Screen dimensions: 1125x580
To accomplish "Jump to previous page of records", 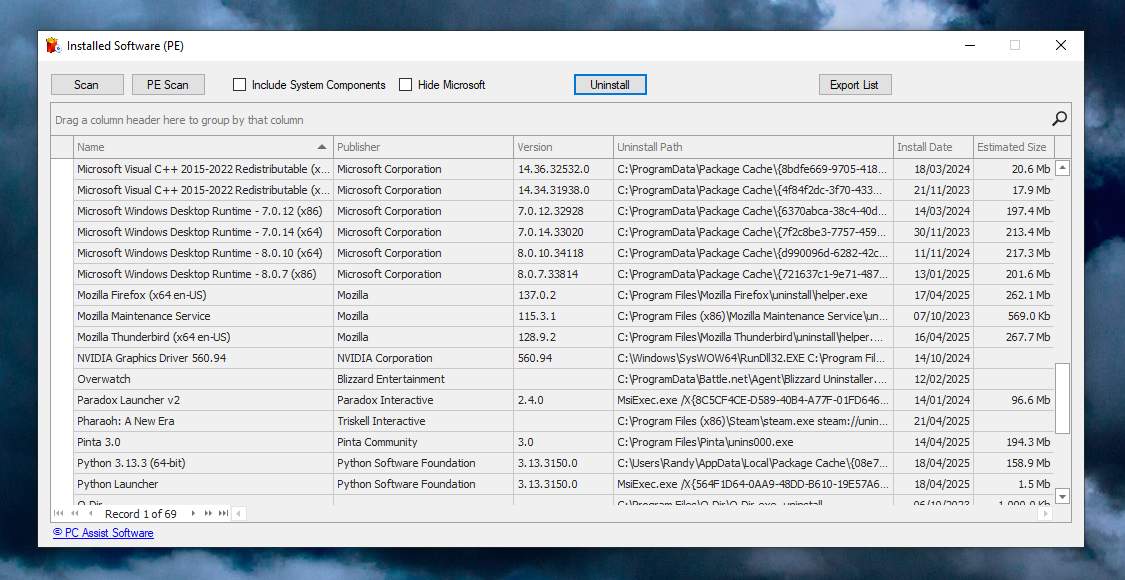I will tap(75, 513).
